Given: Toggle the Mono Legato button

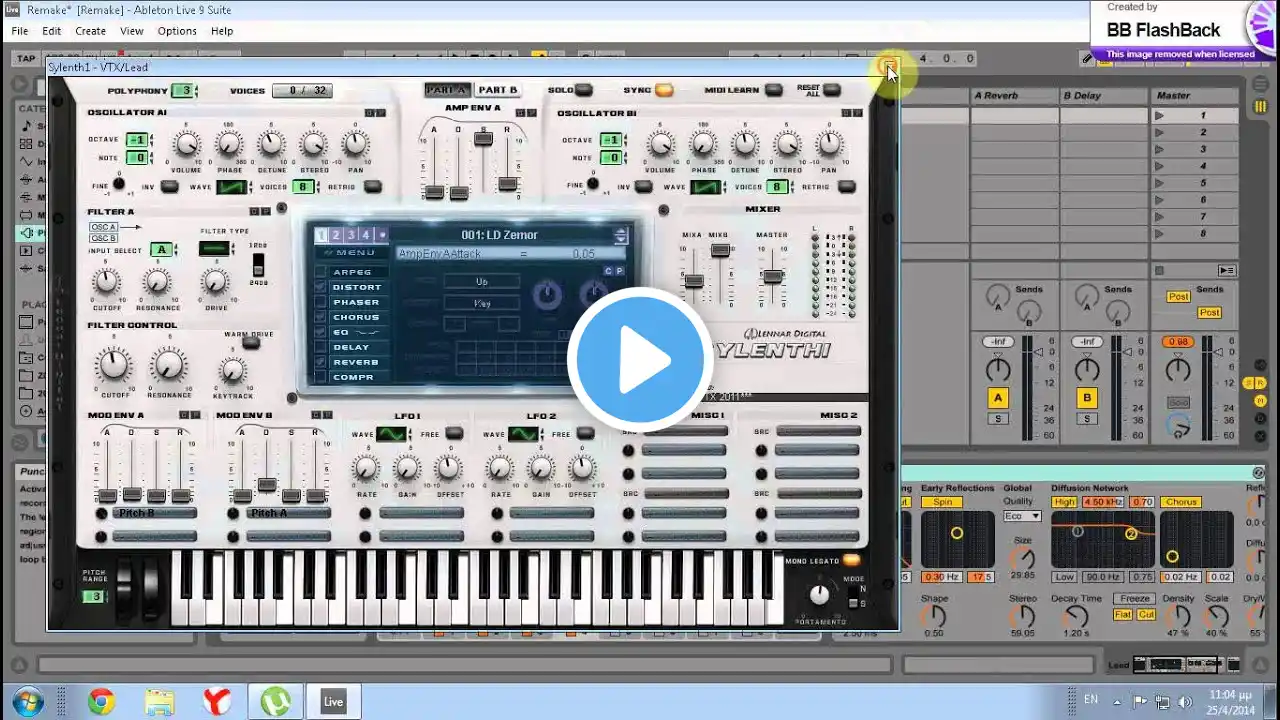Looking at the screenshot, I should pos(851,560).
